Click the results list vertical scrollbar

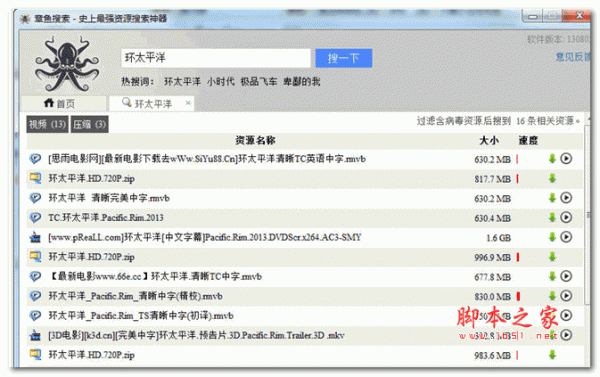click(589, 214)
